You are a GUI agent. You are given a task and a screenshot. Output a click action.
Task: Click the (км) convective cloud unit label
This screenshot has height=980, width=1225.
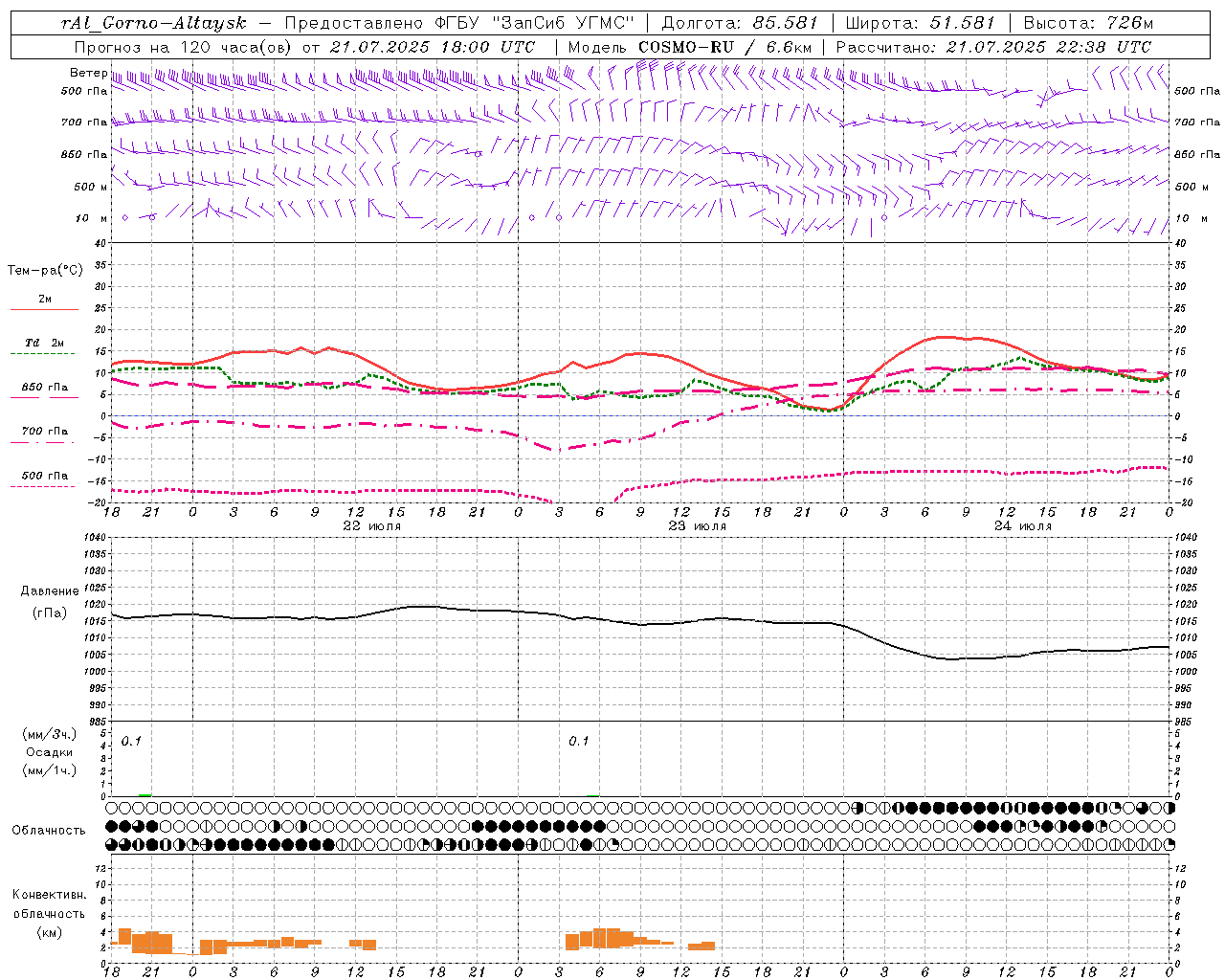coord(49,931)
